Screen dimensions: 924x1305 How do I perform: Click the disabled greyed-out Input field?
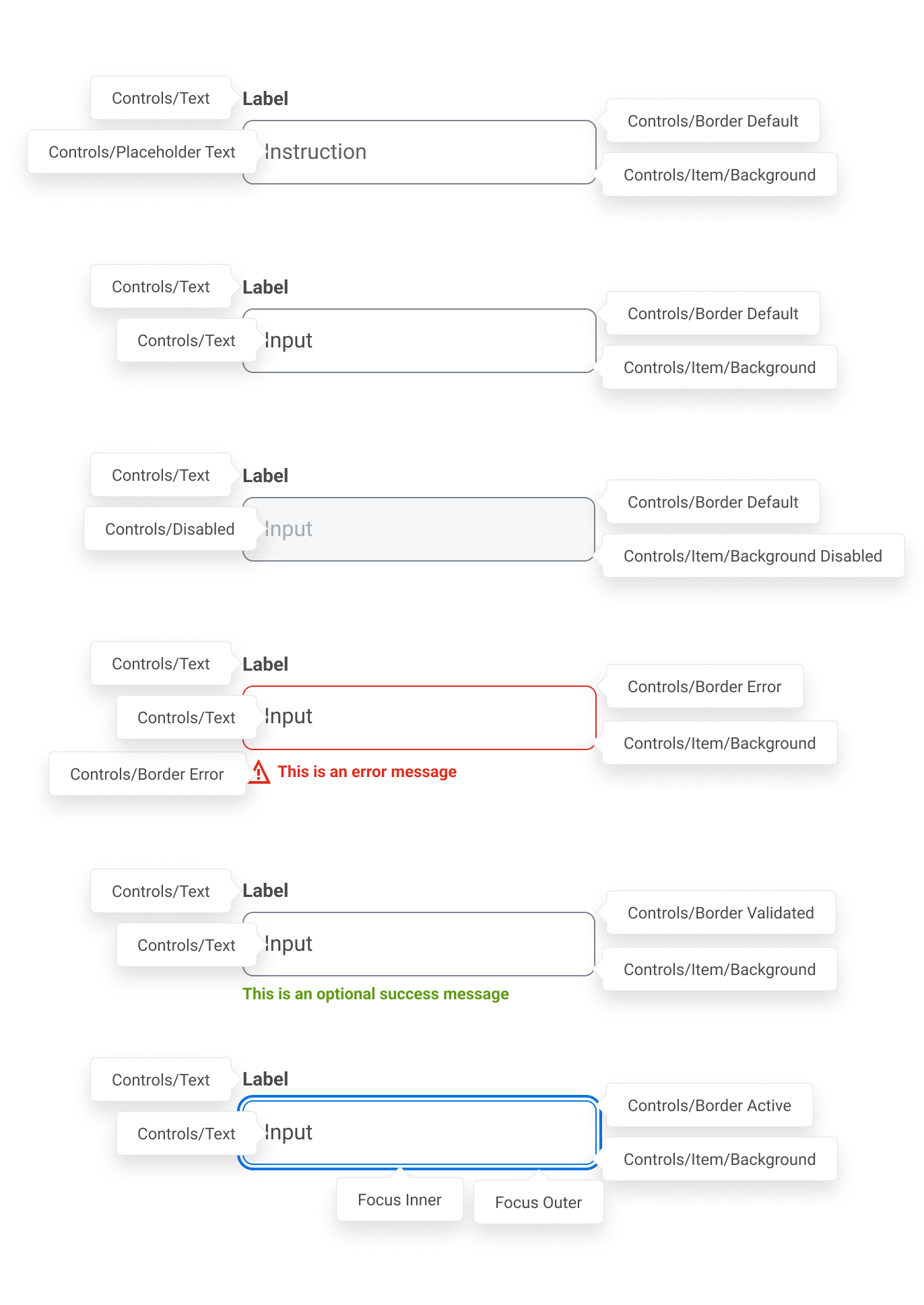419,529
